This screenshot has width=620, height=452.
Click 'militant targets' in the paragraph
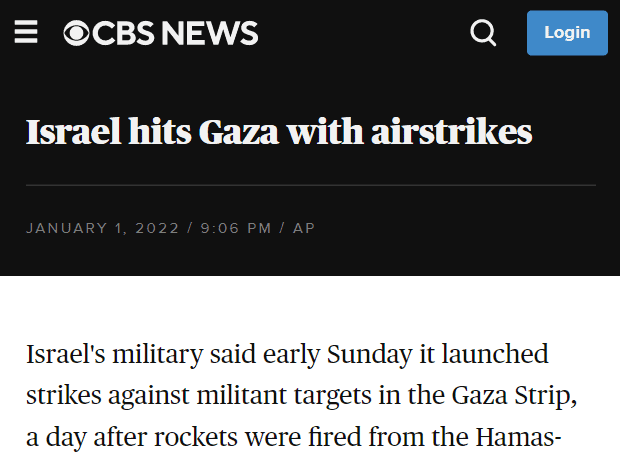284,395
